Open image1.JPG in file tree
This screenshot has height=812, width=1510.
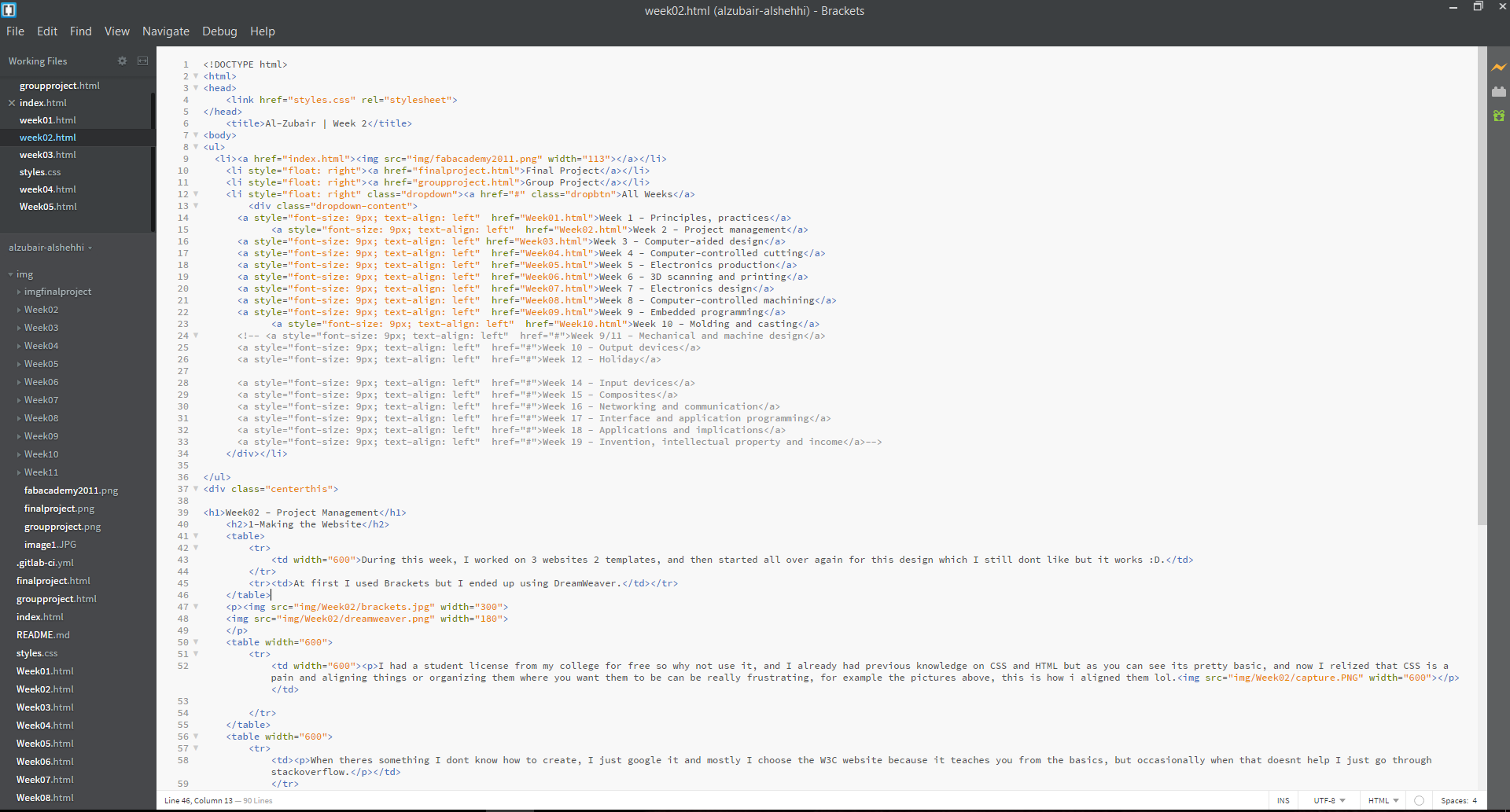[x=50, y=545]
